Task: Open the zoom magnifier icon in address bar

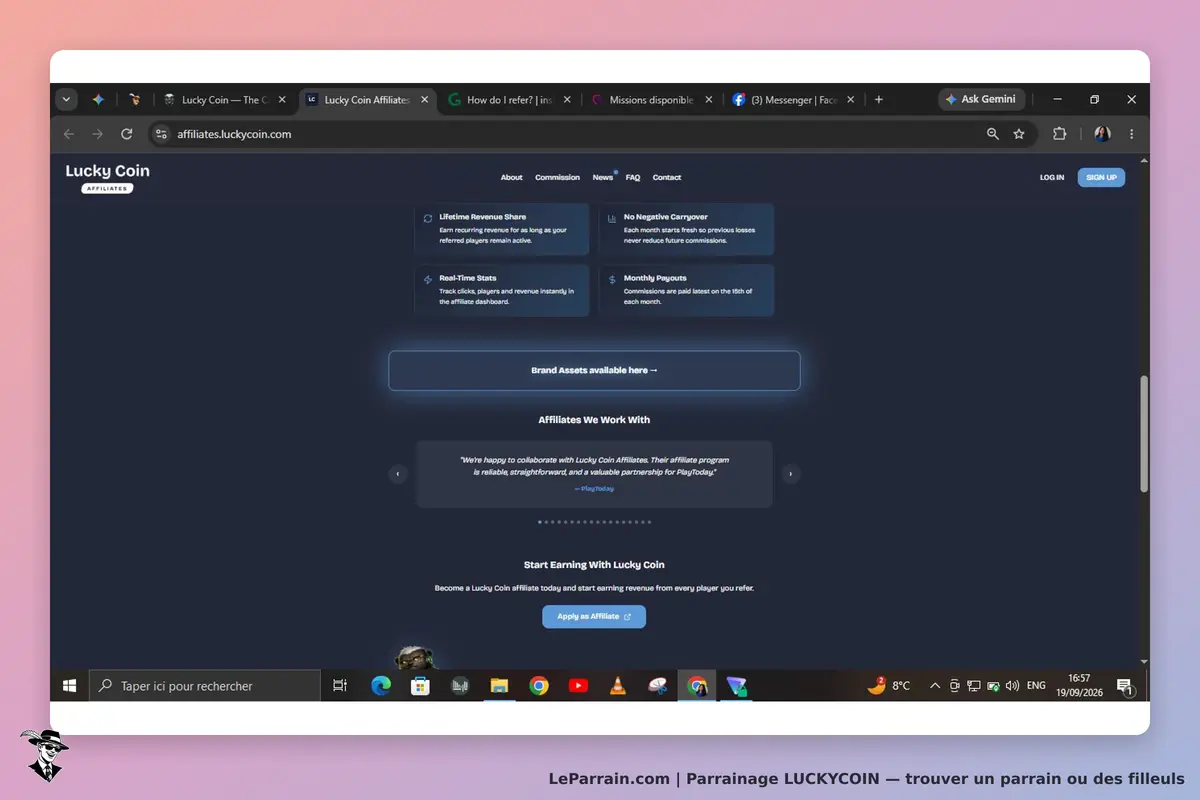Action: point(993,134)
